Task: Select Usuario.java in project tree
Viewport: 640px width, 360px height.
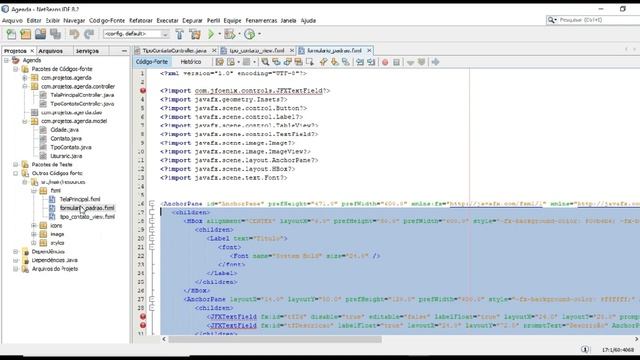Action: pos(66,156)
